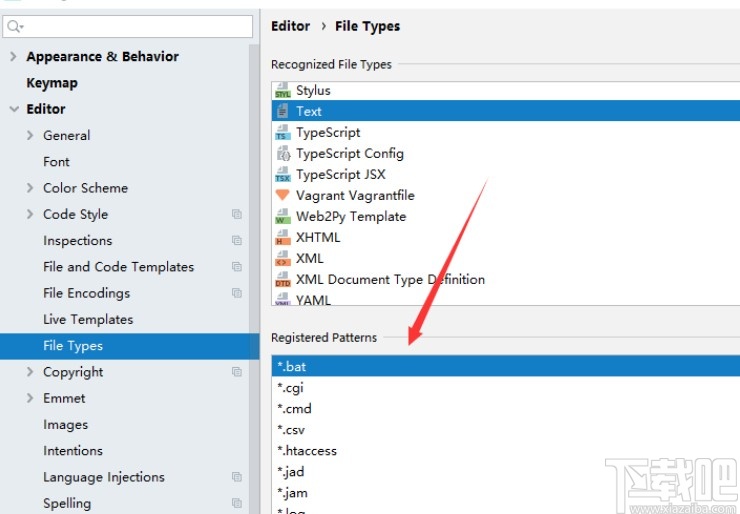740x514 pixels.
Task: Select the XML Document Type Definition entry
Action: tap(390, 280)
